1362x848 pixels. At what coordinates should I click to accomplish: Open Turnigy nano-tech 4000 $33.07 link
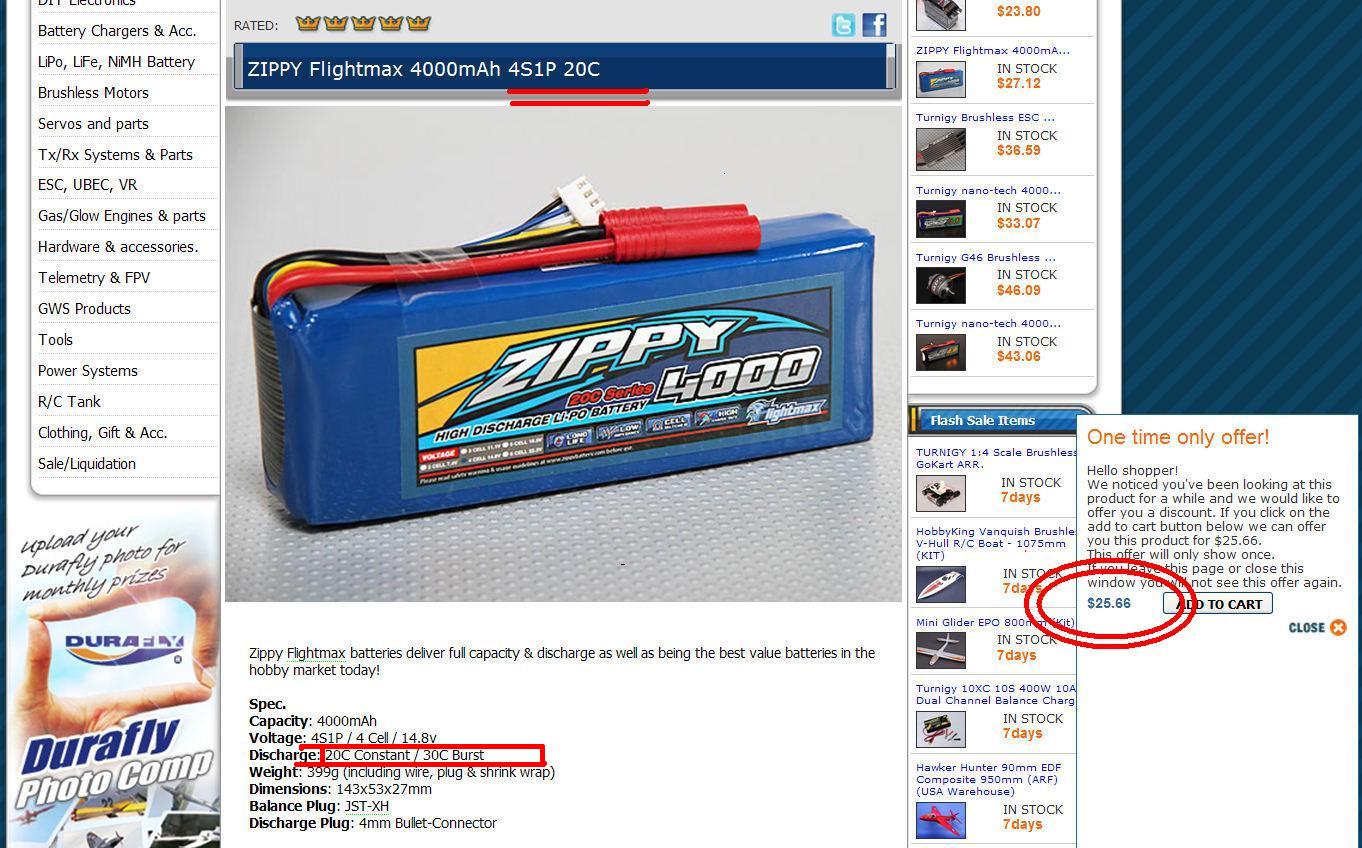[988, 190]
